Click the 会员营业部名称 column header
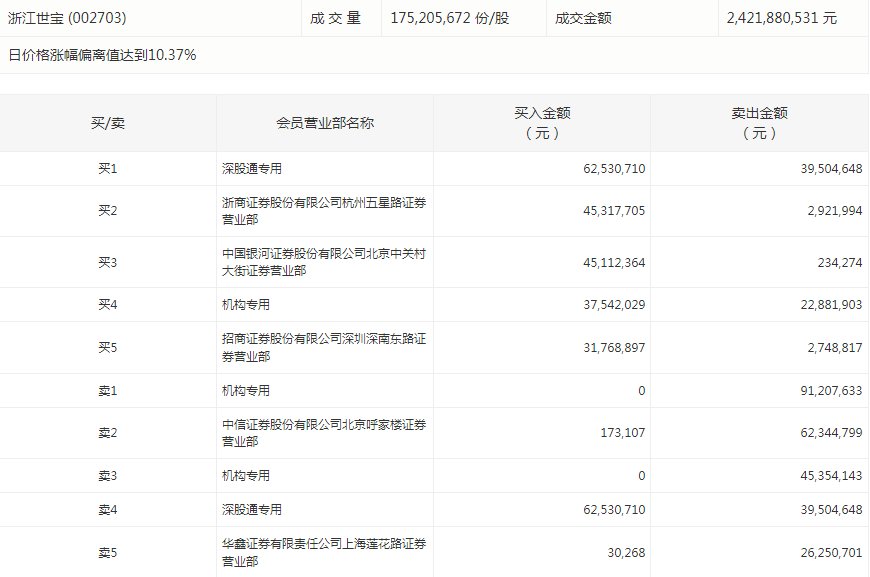The width and height of the screenshot is (870, 577). click(325, 123)
